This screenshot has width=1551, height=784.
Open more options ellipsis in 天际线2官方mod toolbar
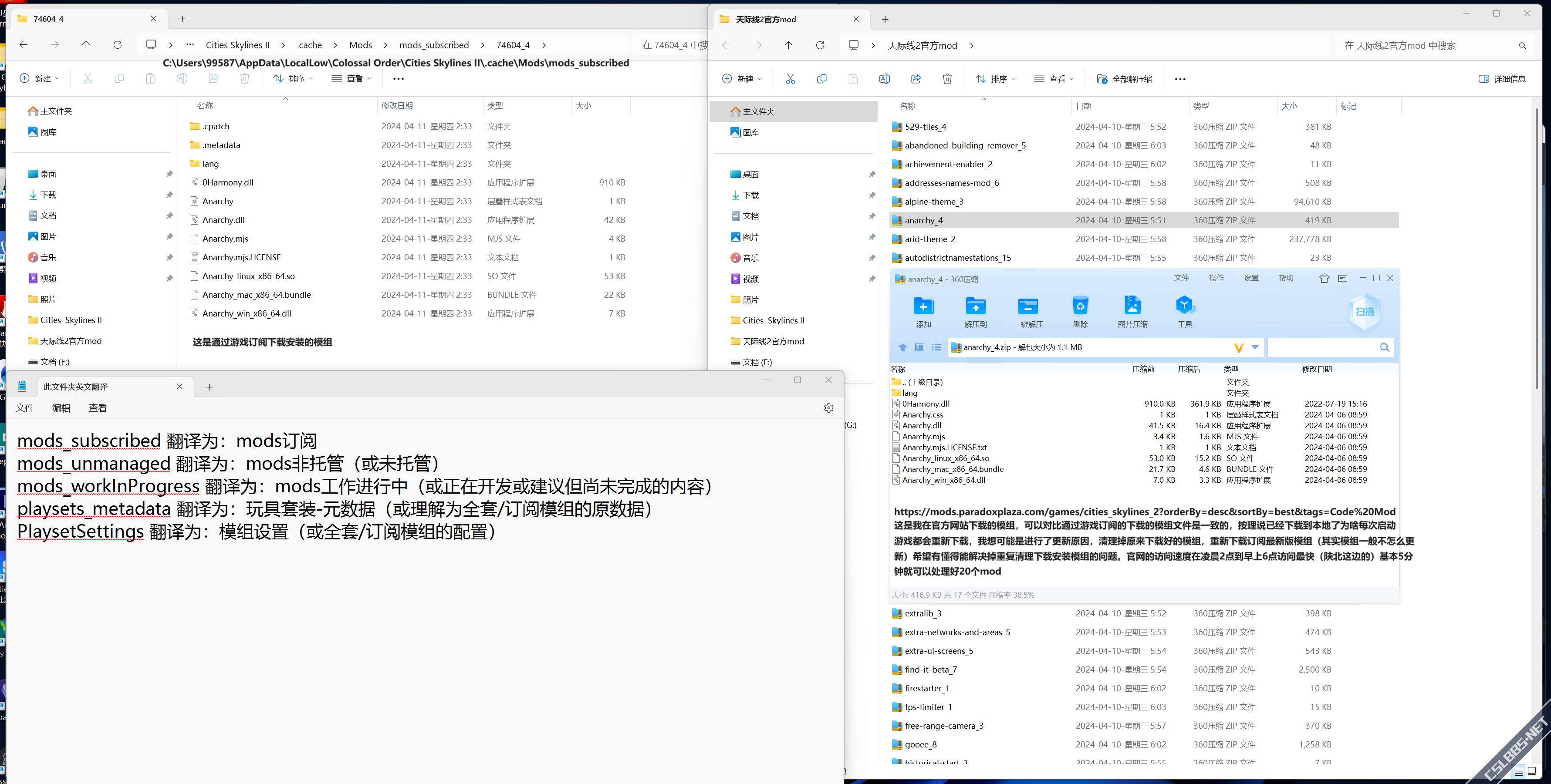coord(1180,79)
